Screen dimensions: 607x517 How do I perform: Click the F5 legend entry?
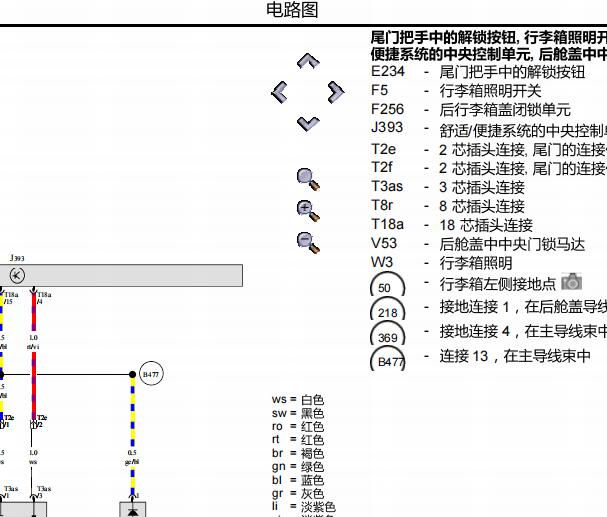(x=456, y=91)
